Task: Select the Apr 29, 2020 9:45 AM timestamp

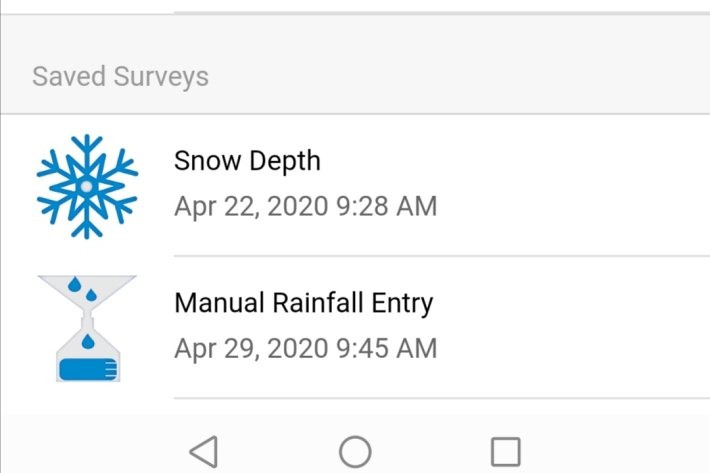Action: [305, 349]
